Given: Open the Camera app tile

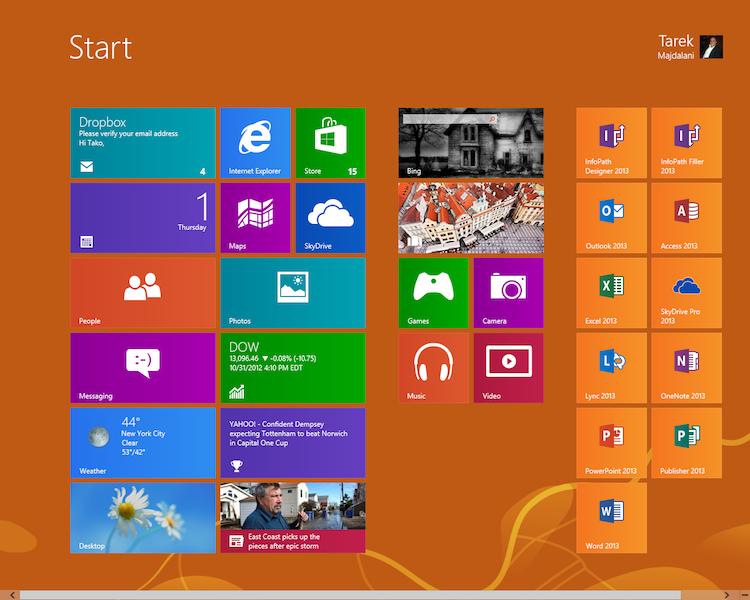Looking at the screenshot, I should coord(508,292).
